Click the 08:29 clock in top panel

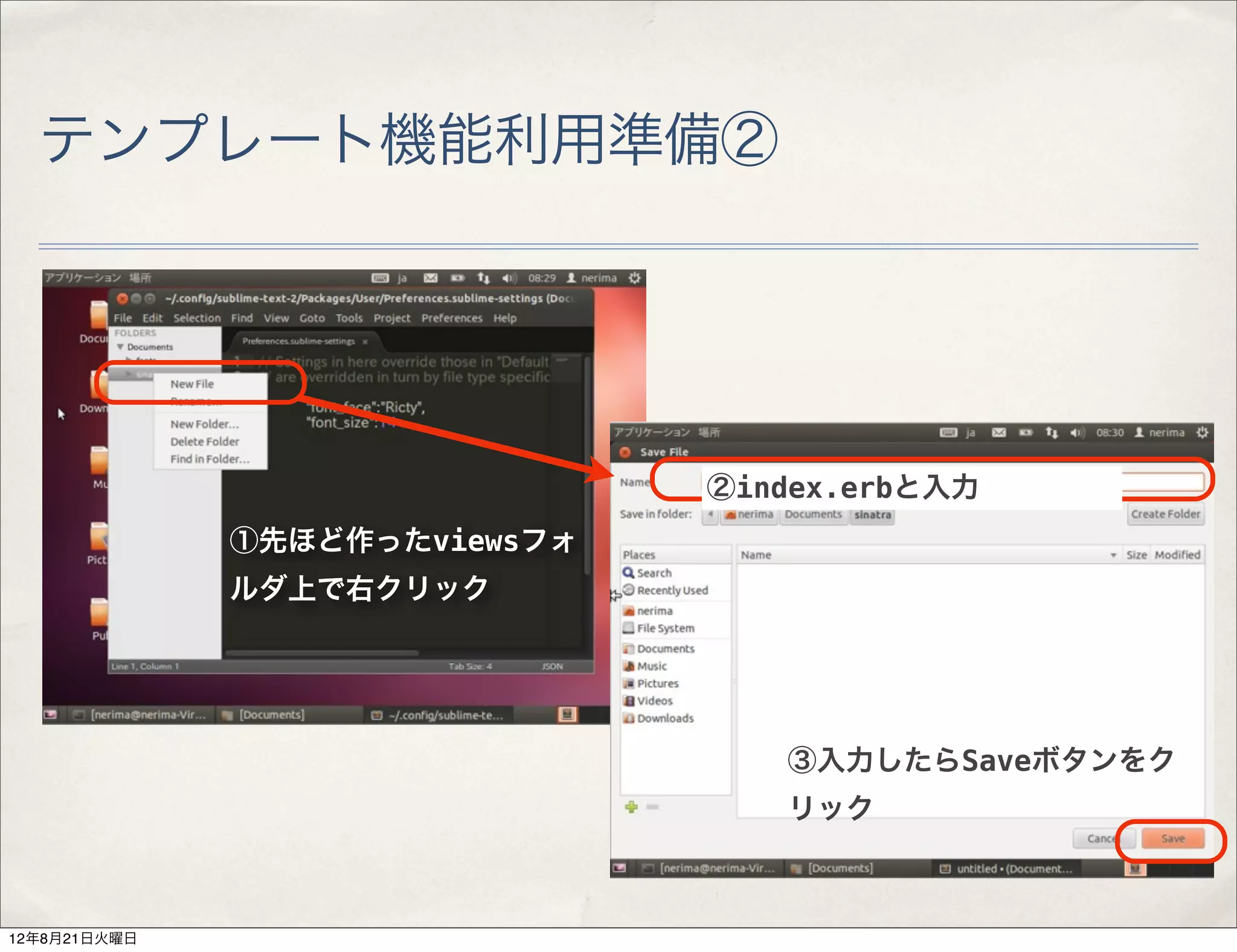pos(542,278)
